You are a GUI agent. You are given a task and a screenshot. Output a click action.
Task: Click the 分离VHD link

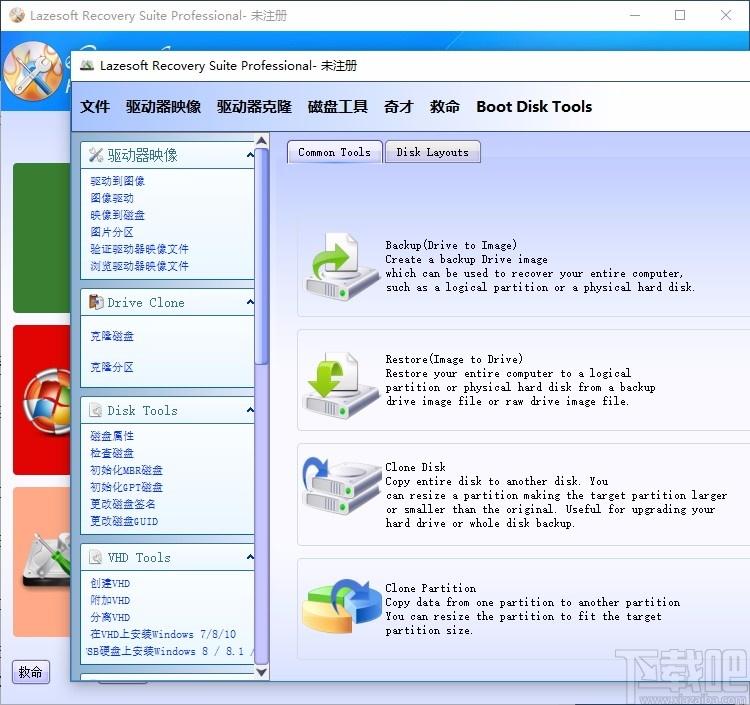point(110,617)
